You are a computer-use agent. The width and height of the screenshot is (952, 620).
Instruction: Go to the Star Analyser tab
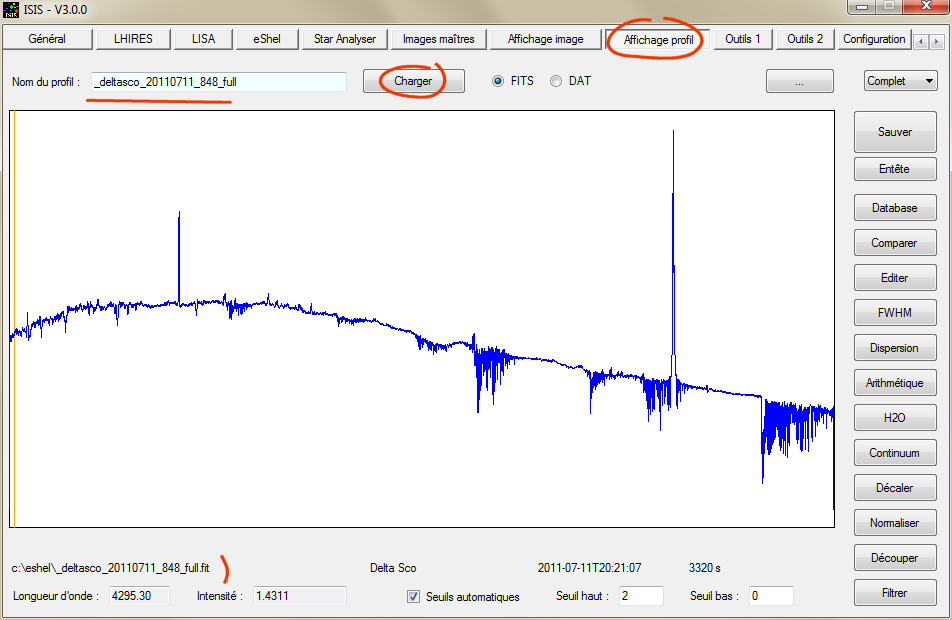(344, 39)
